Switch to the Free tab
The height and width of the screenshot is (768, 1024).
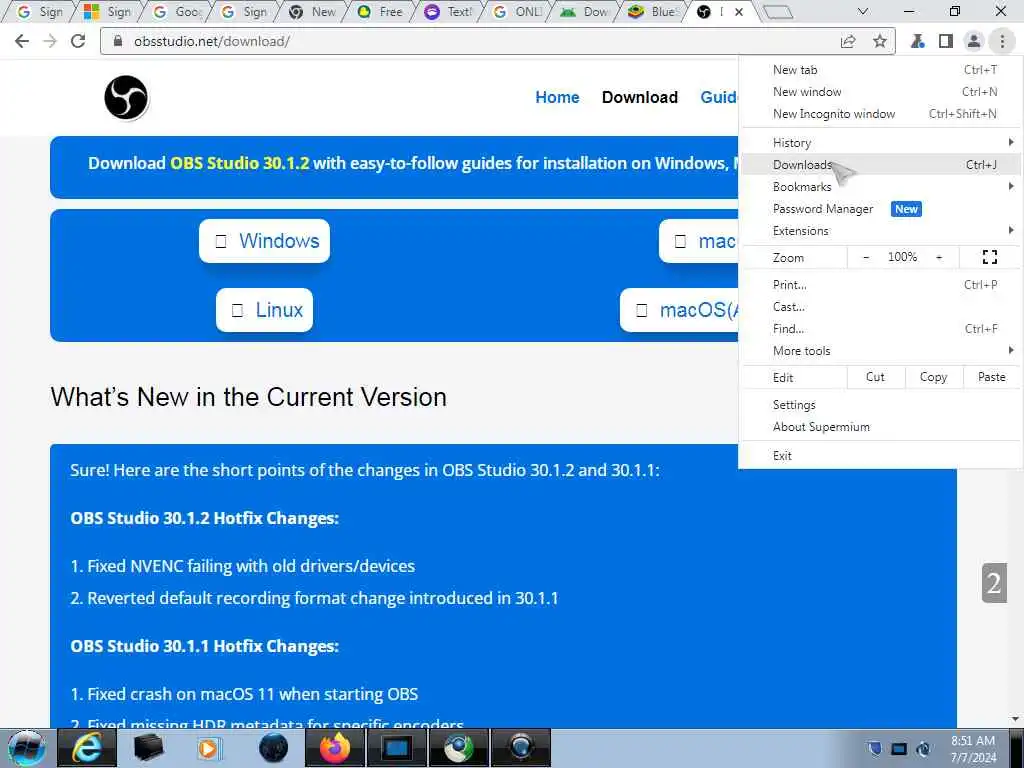pyautogui.click(x=380, y=12)
